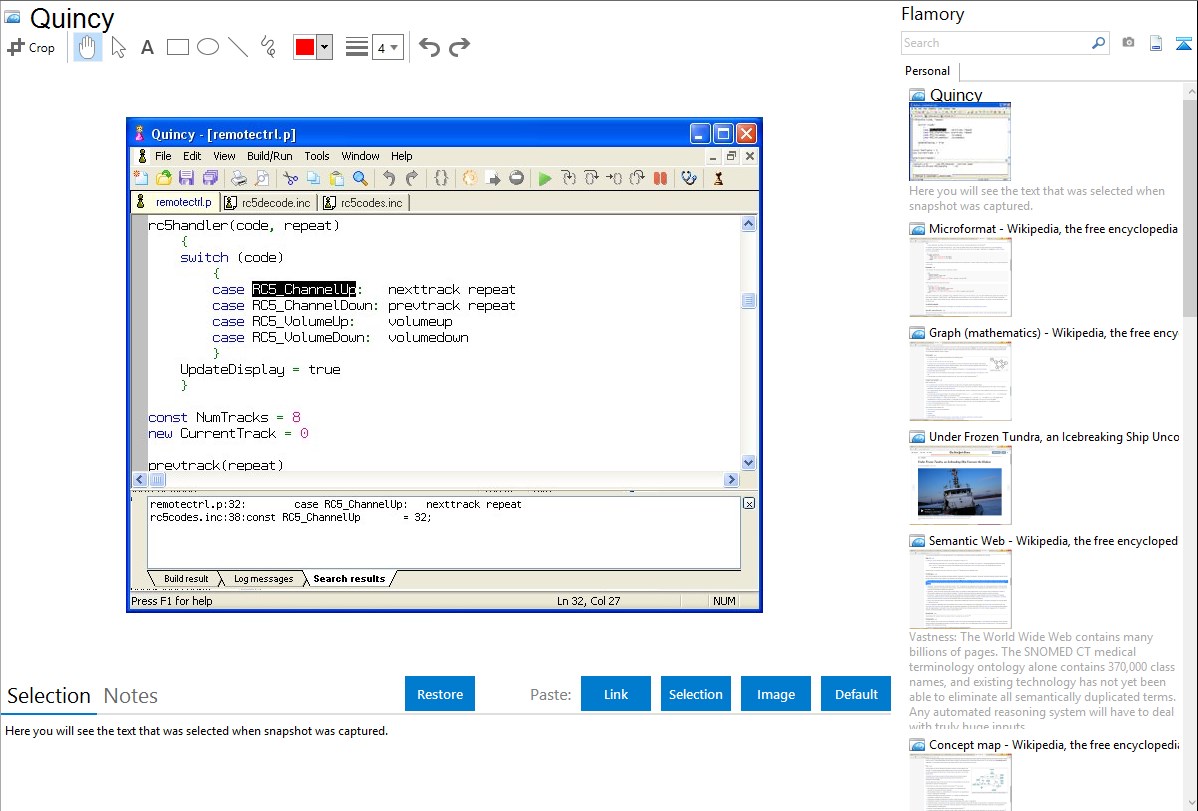Switch to the Notes tab
Image resolution: width=1198 pixels, height=811 pixels.
(131, 696)
